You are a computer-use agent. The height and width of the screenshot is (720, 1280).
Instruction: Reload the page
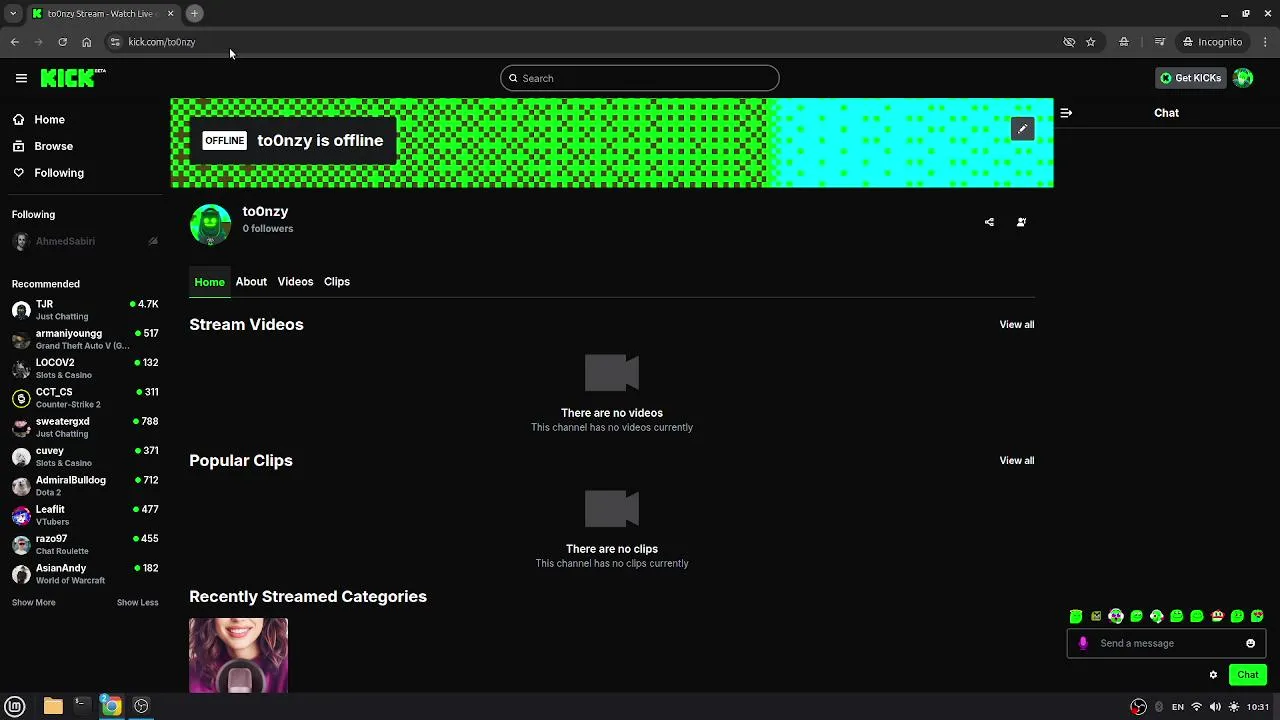62,42
